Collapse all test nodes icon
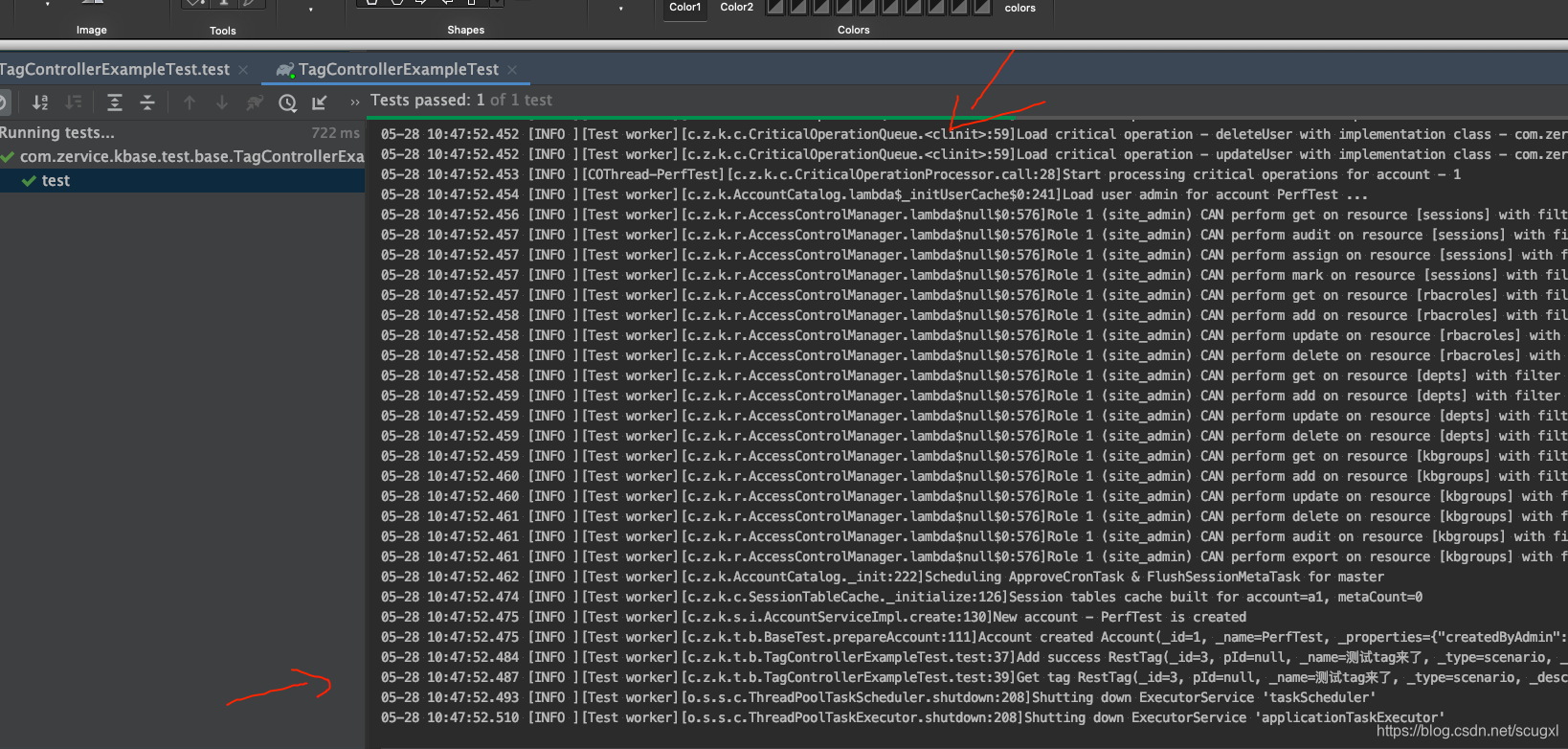This screenshot has width=1568, height=749. 147,102
